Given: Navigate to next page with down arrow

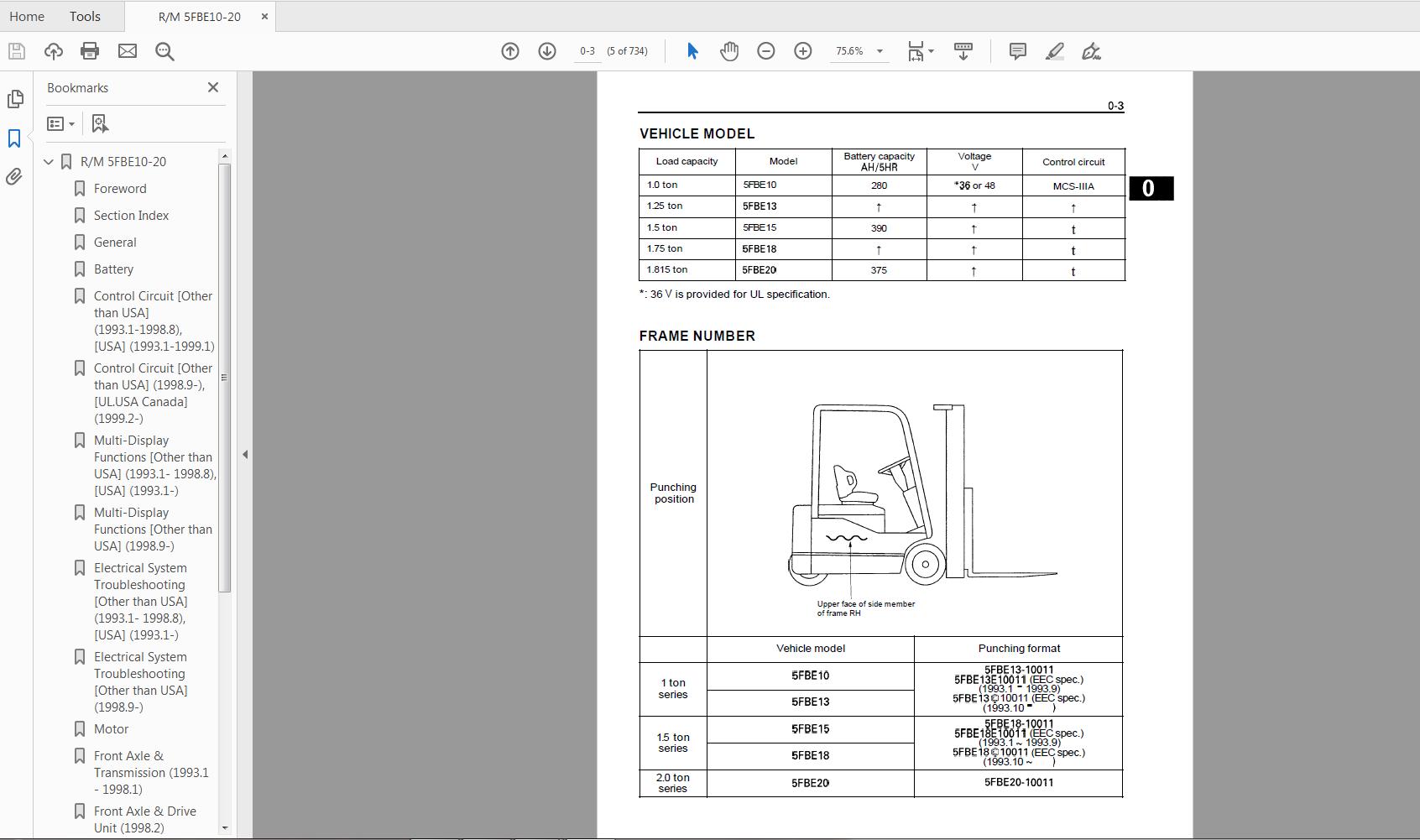Looking at the screenshot, I should (x=546, y=51).
